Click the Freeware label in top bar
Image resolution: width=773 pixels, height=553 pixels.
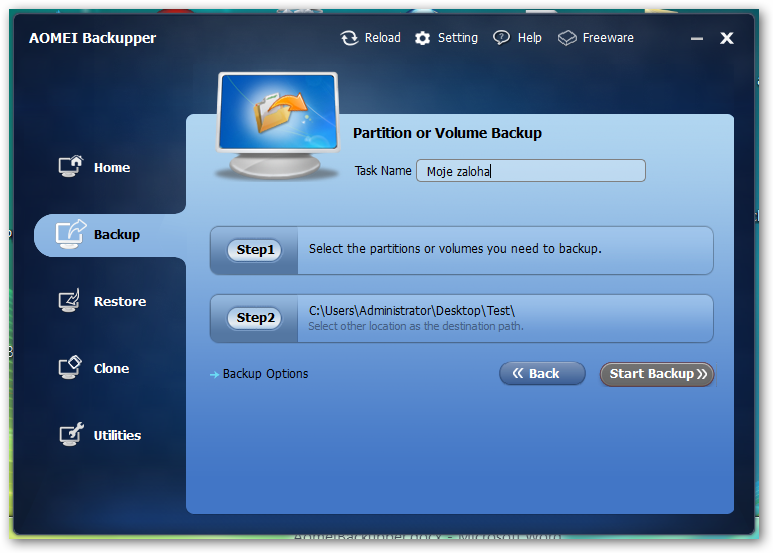pyautogui.click(x=608, y=38)
